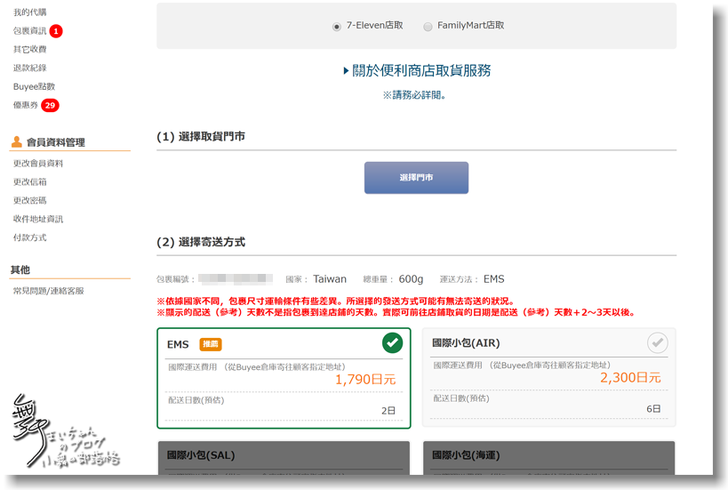Open 更改密碼 in the sidebar
The image size is (728, 490).
(30, 201)
